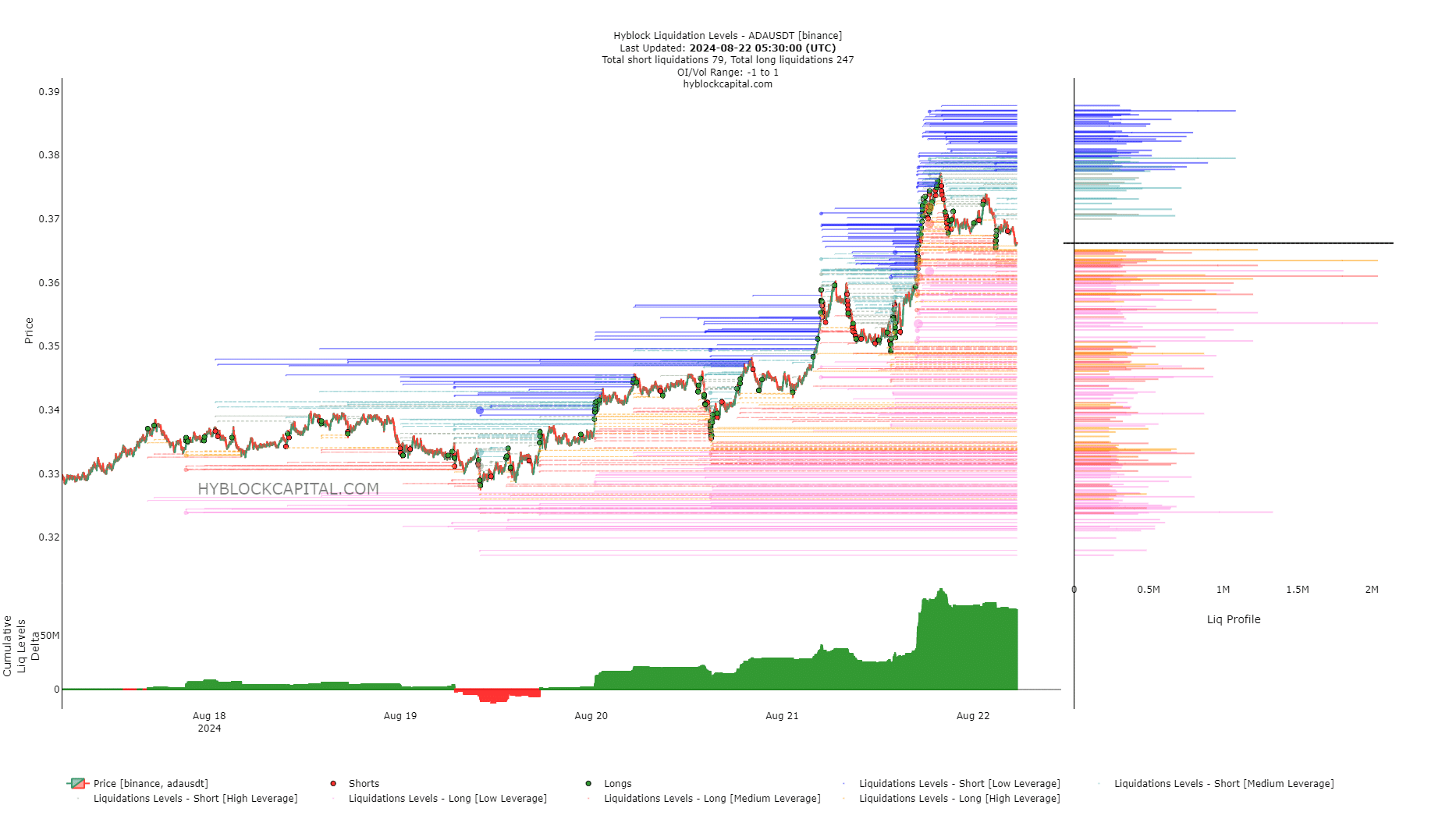Click the 0.33 price axis tick
Viewport: 1456px width, 819px height.
click(x=49, y=474)
